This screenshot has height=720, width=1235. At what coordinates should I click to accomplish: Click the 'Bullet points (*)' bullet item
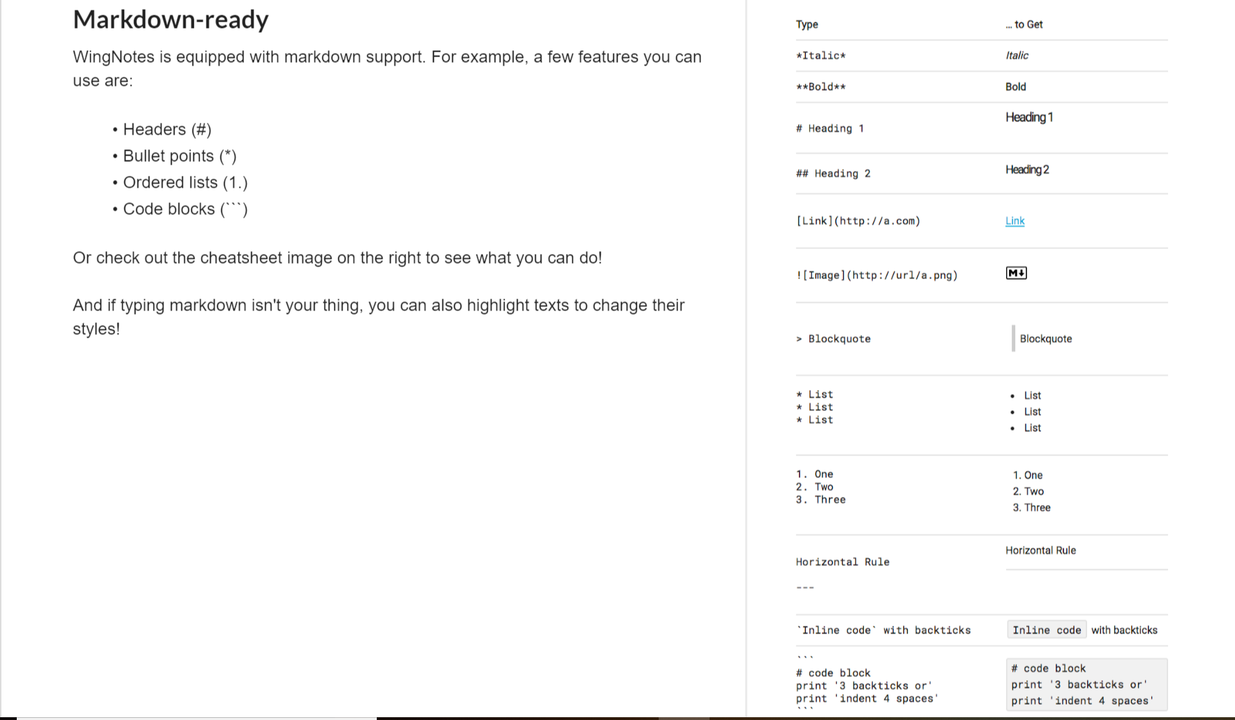tap(180, 156)
